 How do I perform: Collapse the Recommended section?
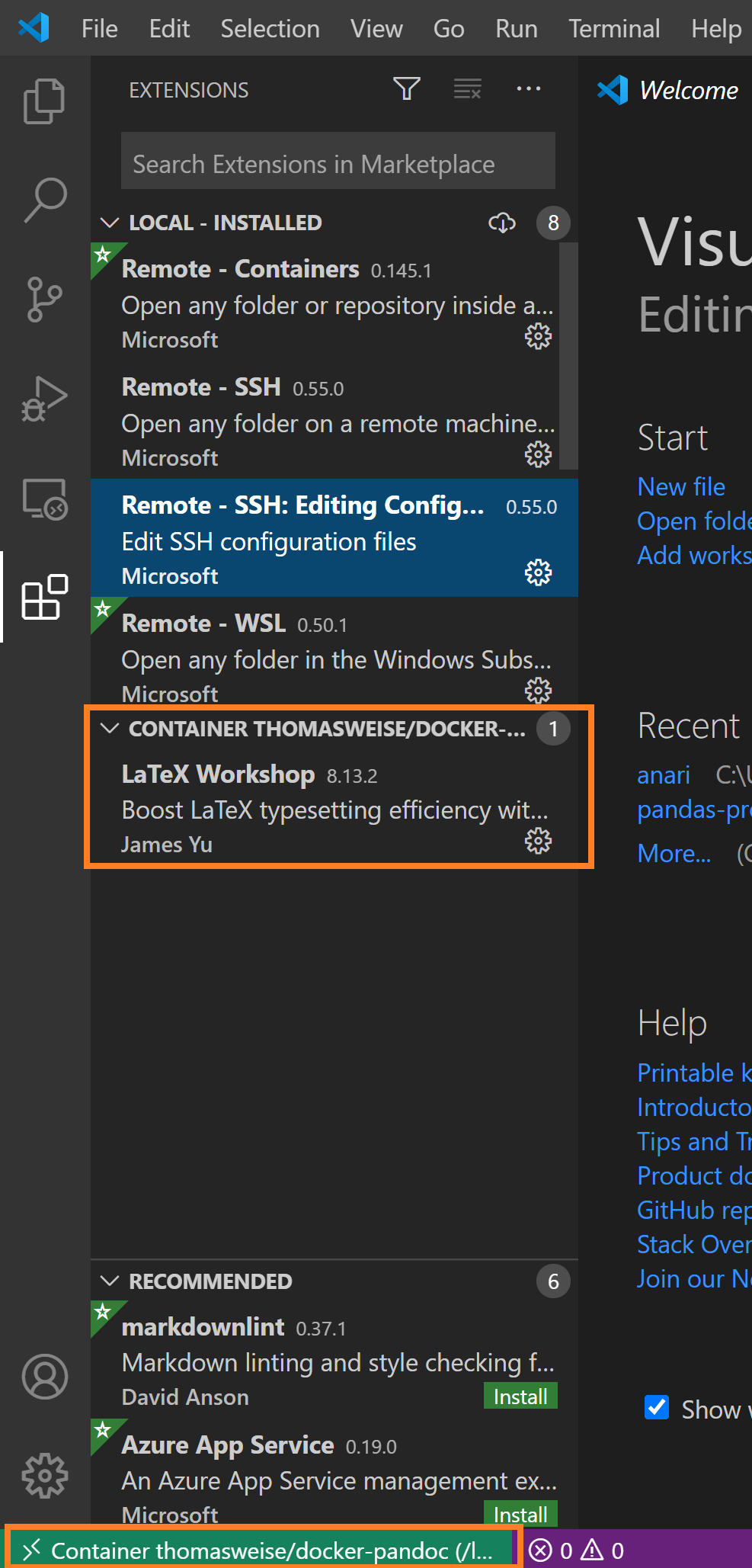[x=110, y=1281]
